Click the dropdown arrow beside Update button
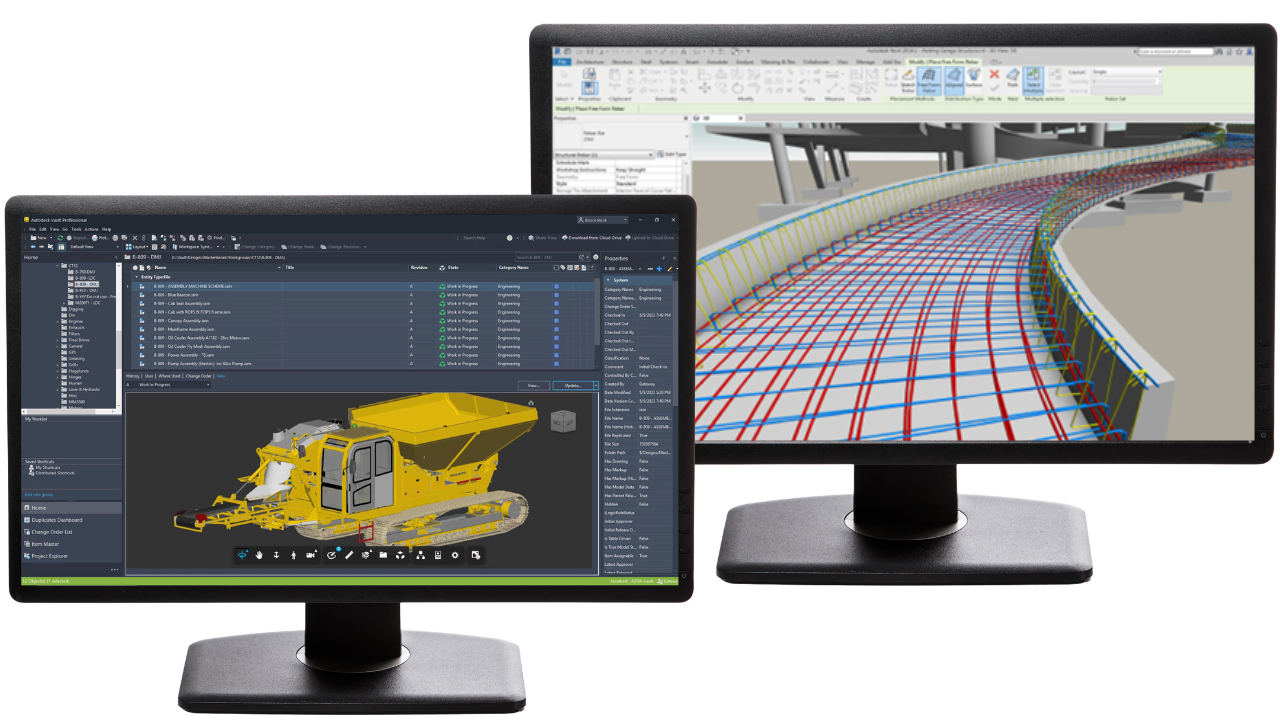The width and height of the screenshot is (1280, 720). (596, 385)
